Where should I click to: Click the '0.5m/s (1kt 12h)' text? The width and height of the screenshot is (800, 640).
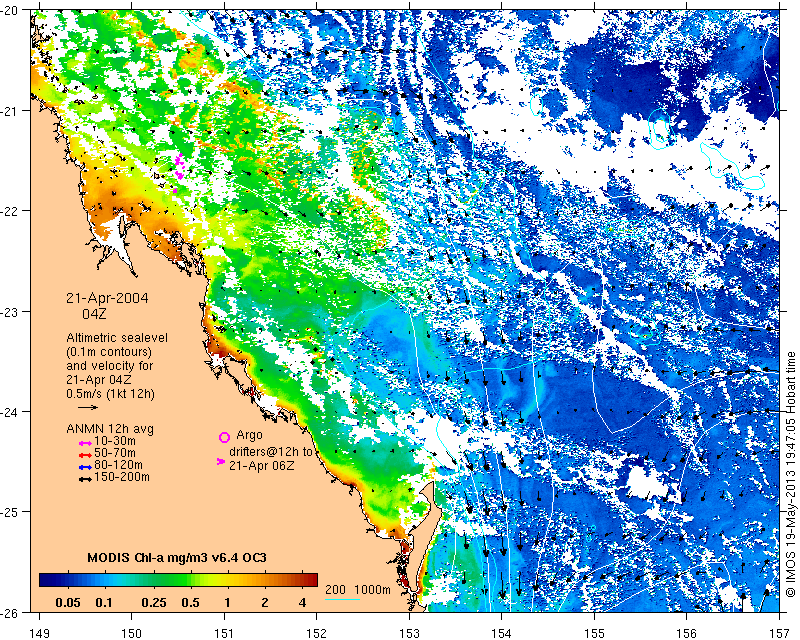pos(110,394)
